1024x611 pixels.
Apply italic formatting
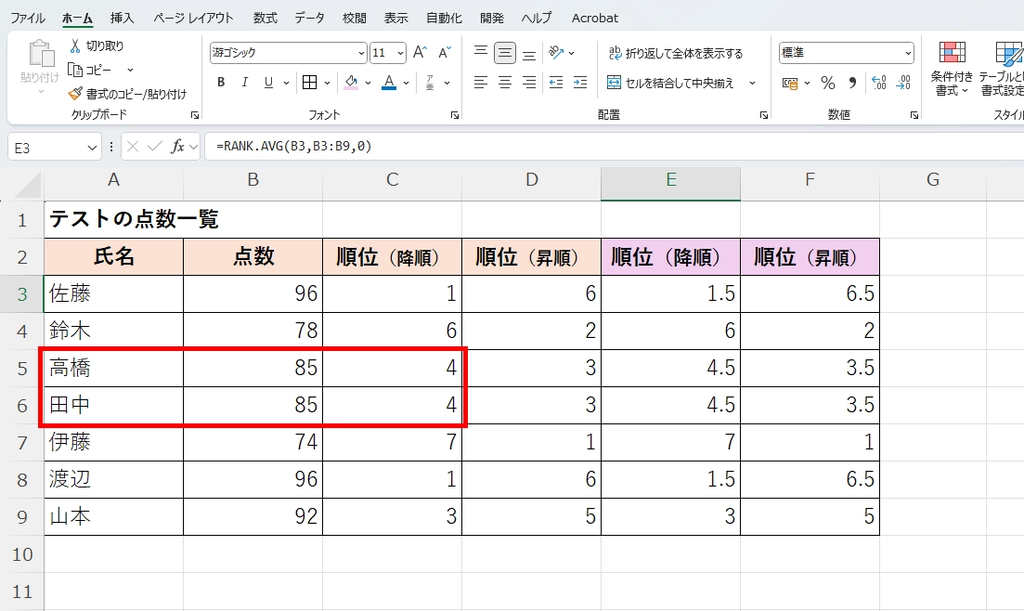point(245,80)
